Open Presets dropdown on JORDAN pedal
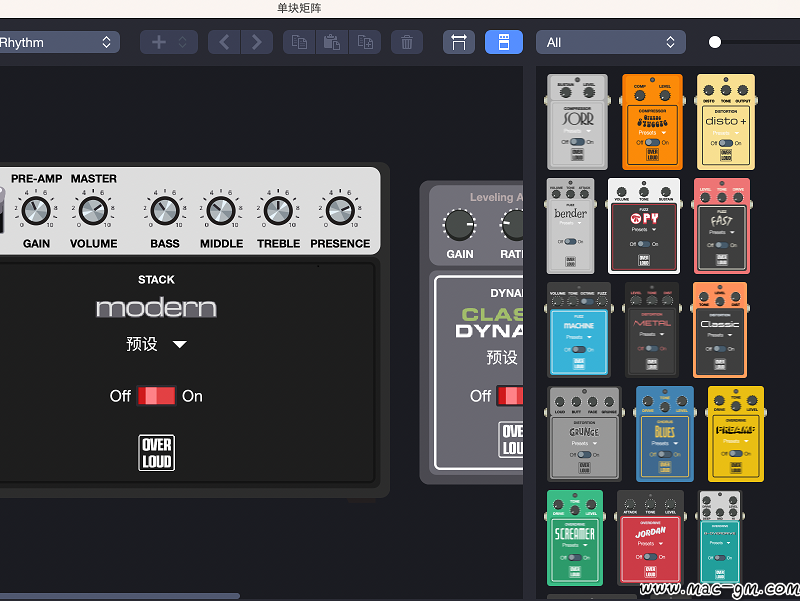Screen dimensions: 800x601 pyautogui.click(x=650, y=543)
